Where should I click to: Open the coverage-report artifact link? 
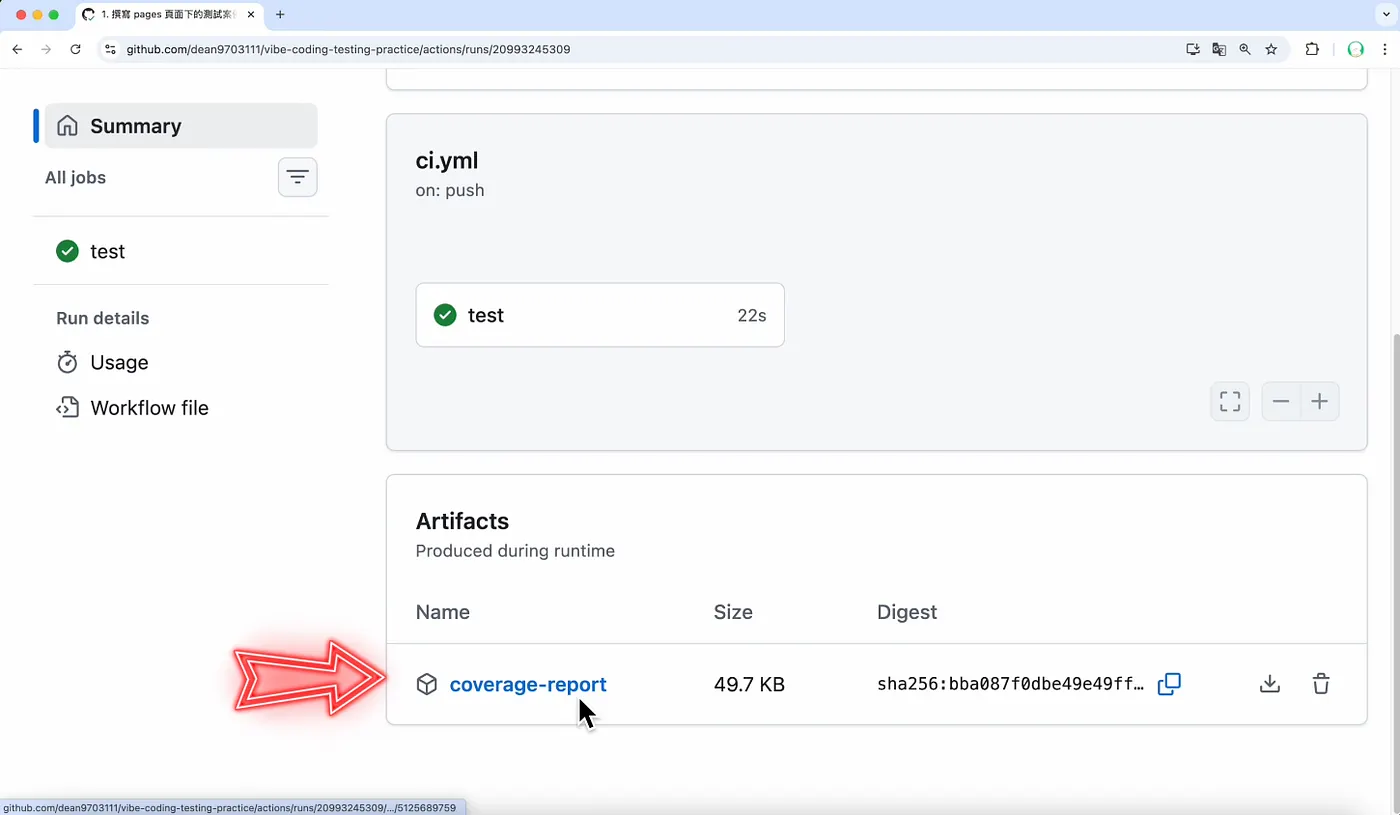(528, 684)
